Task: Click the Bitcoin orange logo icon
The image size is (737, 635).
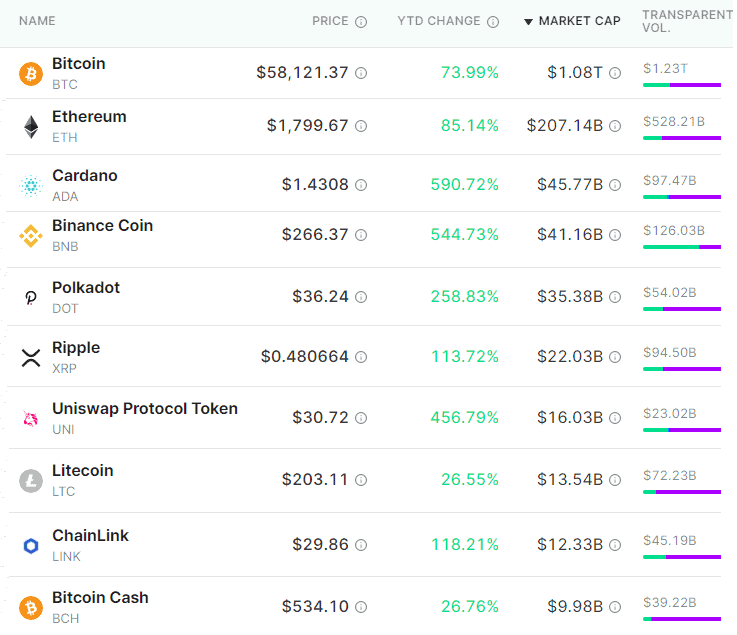Action: (31, 74)
